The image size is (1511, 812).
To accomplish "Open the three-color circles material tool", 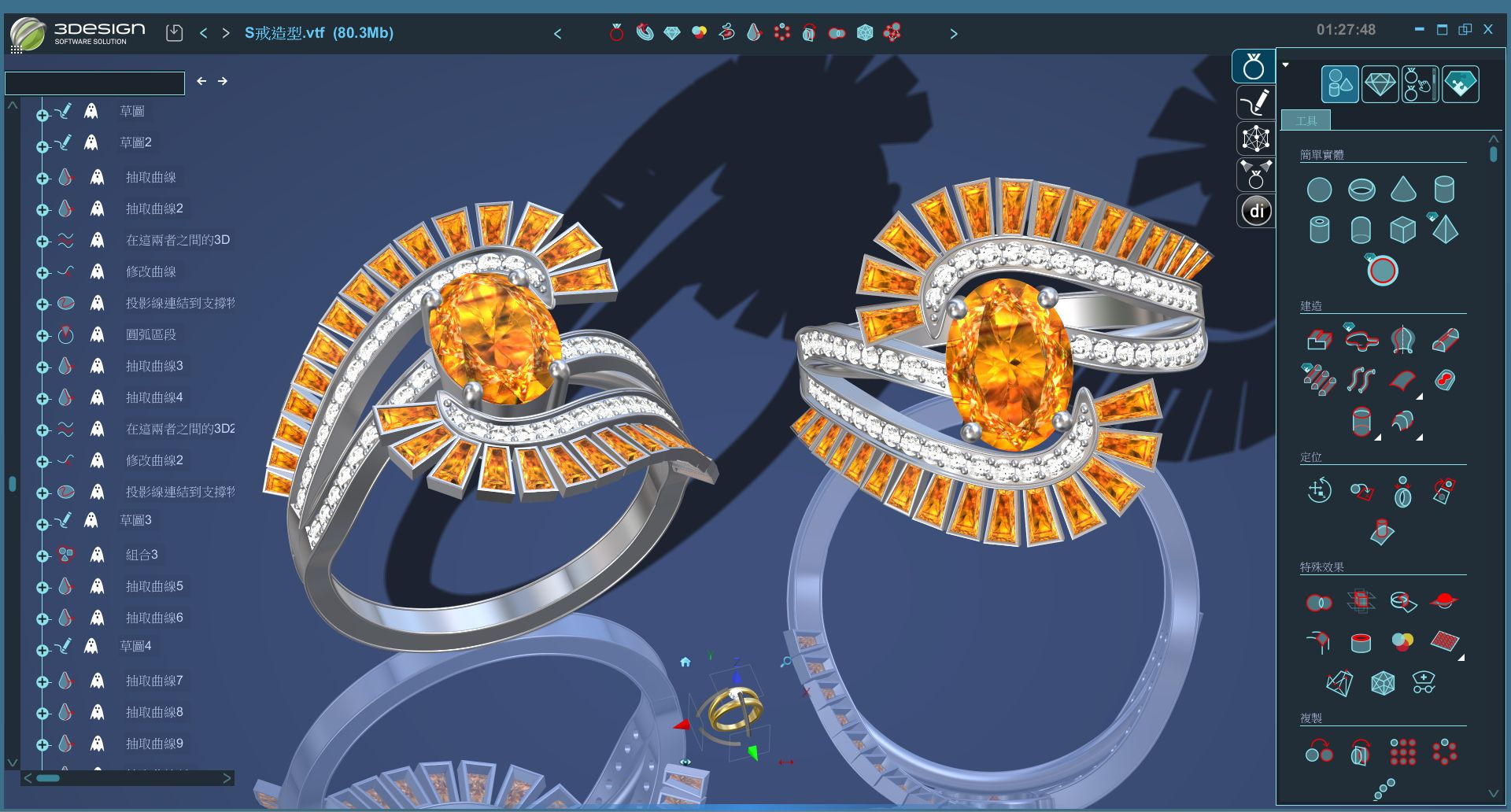I will click(x=1402, y=642).
